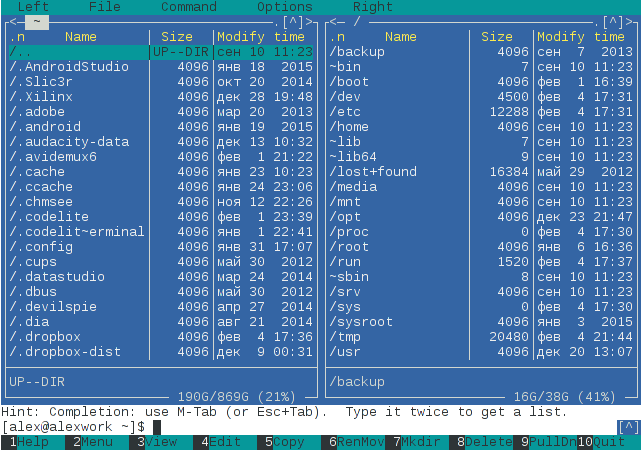This screenshot has width=642, height=450.
Task: Select /.config directory
Action: point(161,247)
